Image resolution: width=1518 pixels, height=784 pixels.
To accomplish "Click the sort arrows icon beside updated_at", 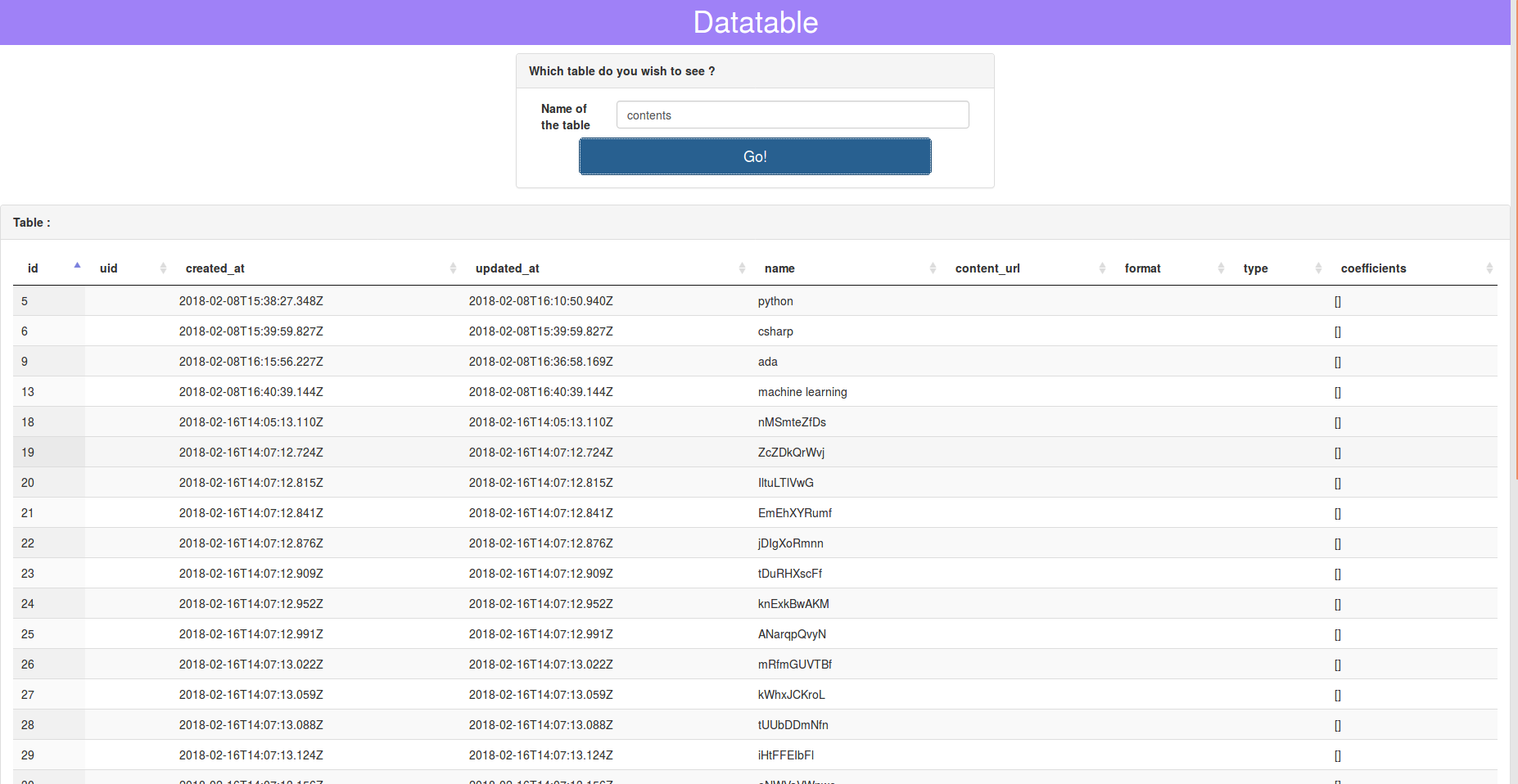I will coord(742,268).
